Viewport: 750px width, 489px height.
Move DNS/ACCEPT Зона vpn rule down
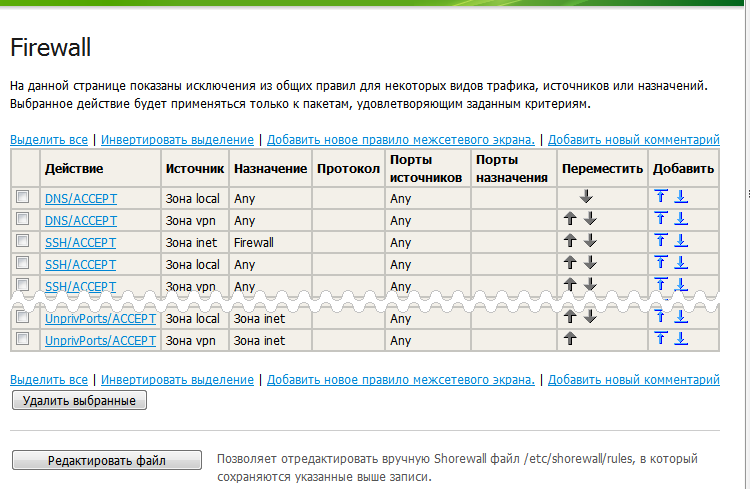pos(590,219)
